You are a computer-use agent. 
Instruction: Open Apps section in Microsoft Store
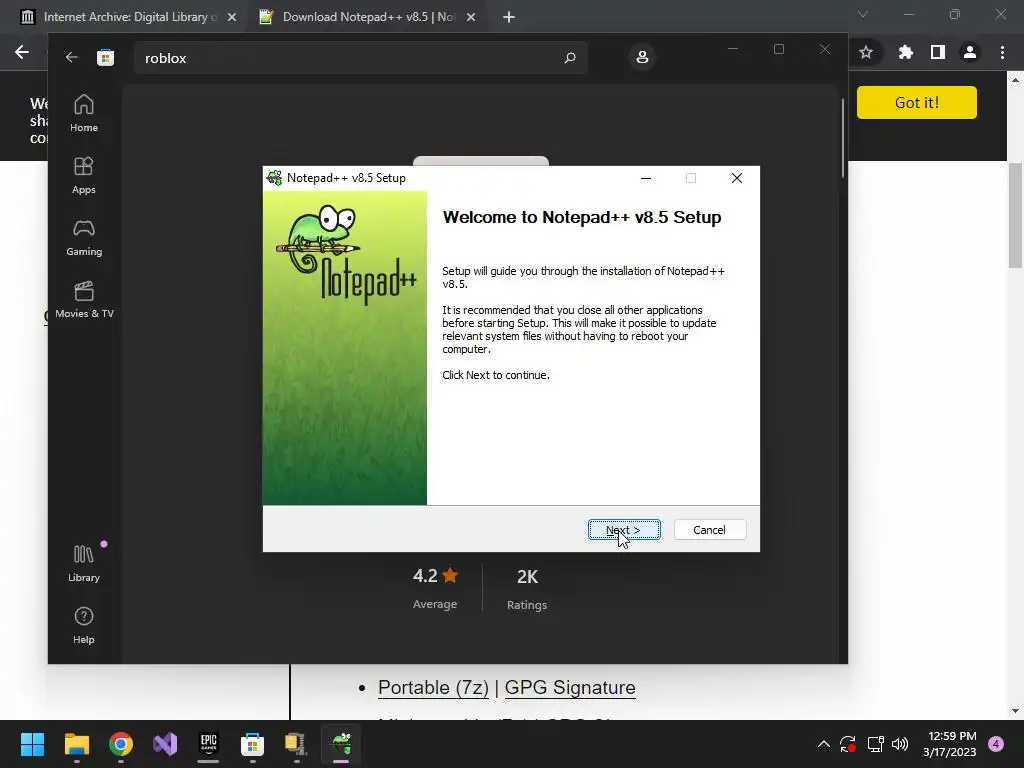click(84, 175)
